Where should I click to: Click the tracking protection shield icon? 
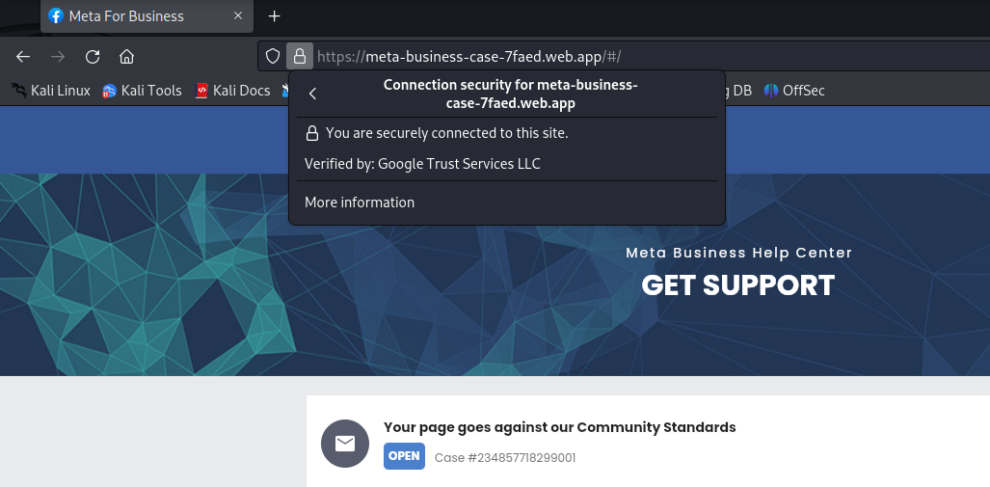[272, 57]
